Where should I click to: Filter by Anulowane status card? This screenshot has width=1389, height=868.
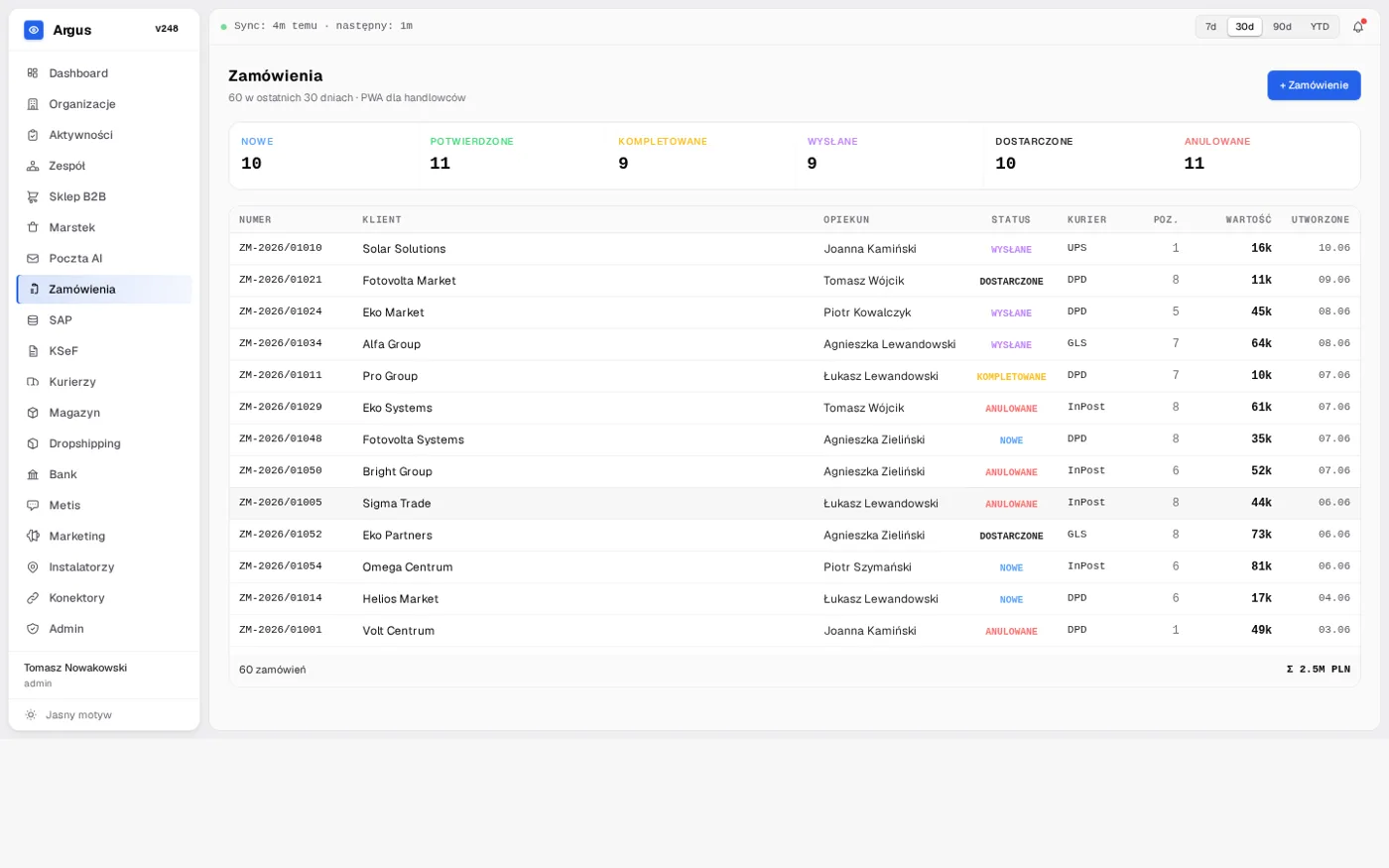coord(1266,156)
